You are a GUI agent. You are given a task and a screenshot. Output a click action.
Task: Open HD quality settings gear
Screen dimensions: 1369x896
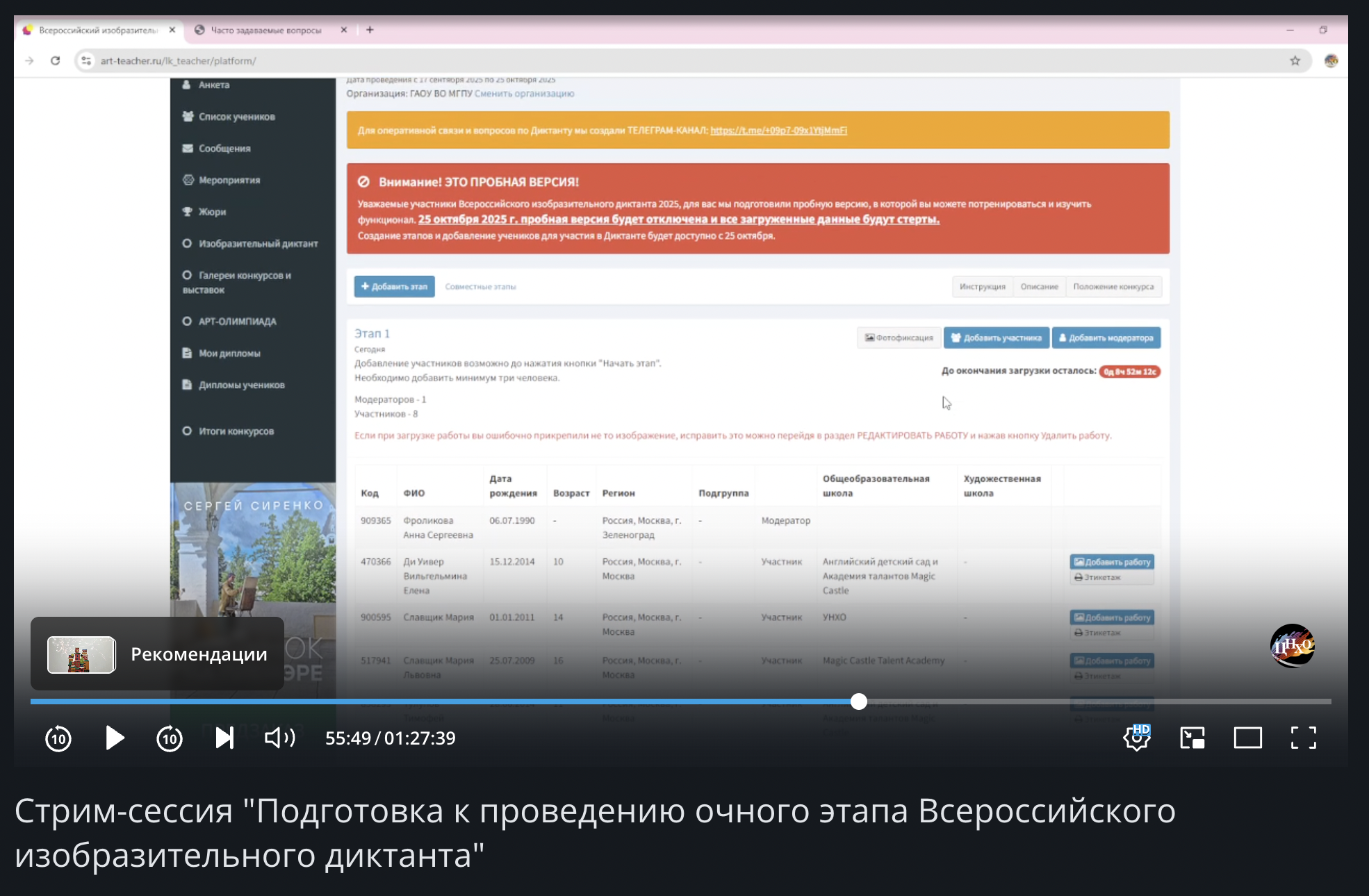pos(1137,738)
